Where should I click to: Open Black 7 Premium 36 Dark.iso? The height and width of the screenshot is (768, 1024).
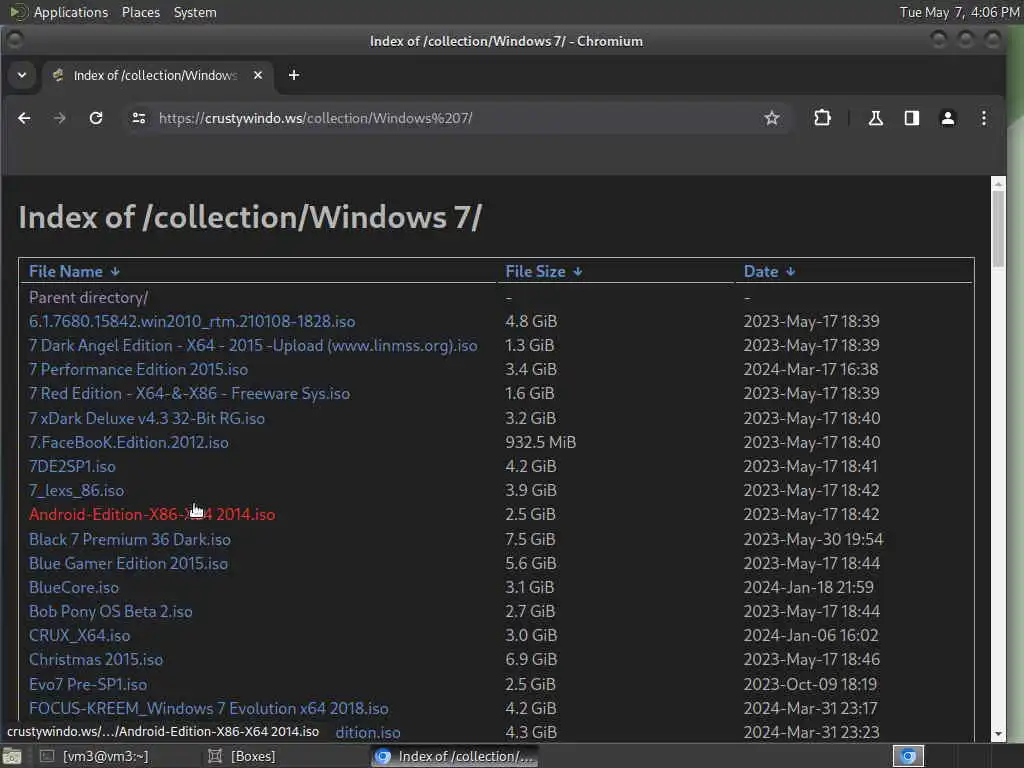point(130,539)
